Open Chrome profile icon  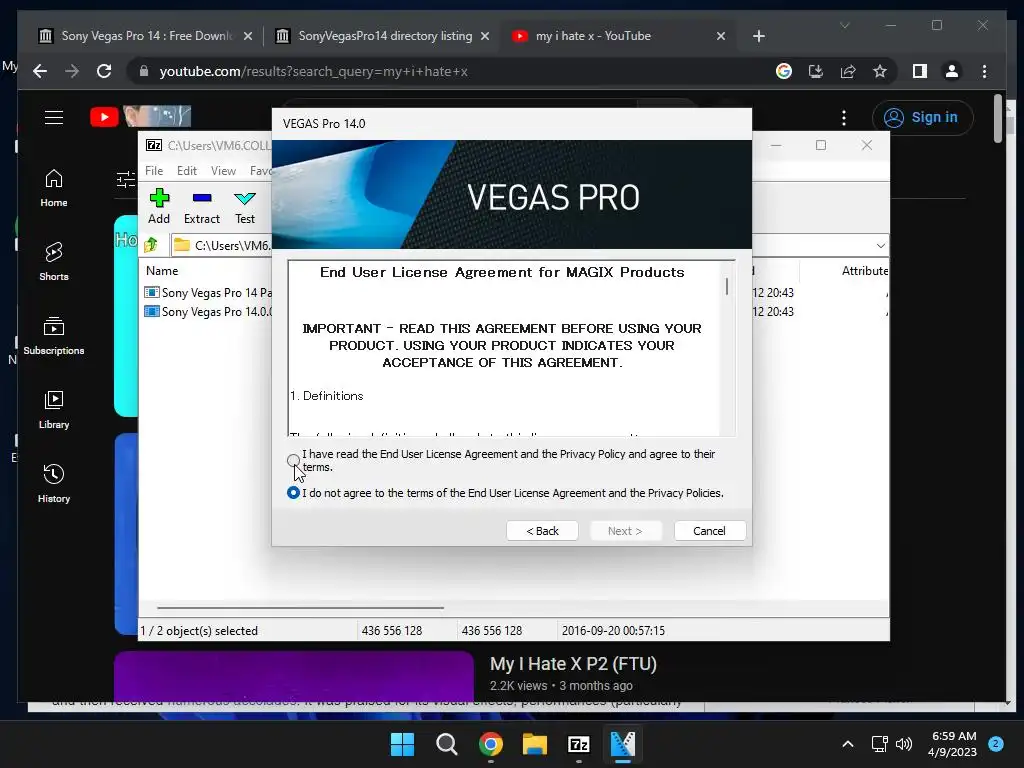[952, 71]
